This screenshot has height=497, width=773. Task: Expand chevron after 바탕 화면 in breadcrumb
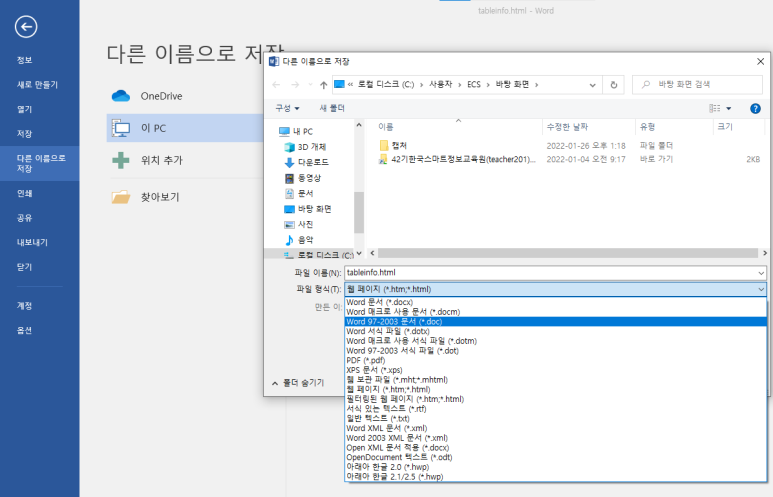point(536,85)
